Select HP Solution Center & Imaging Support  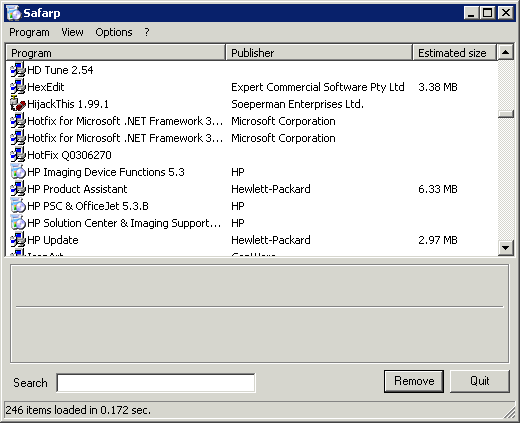click(x=124, y=223)
